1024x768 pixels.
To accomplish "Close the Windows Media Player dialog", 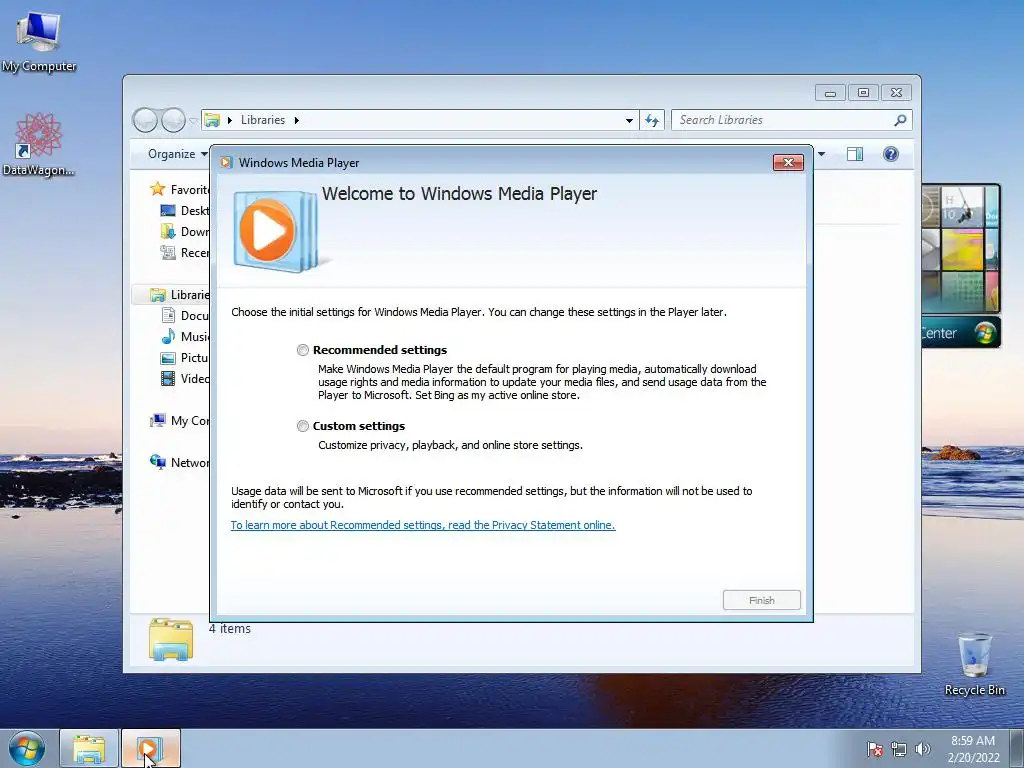I will click(x=788, y=163).
